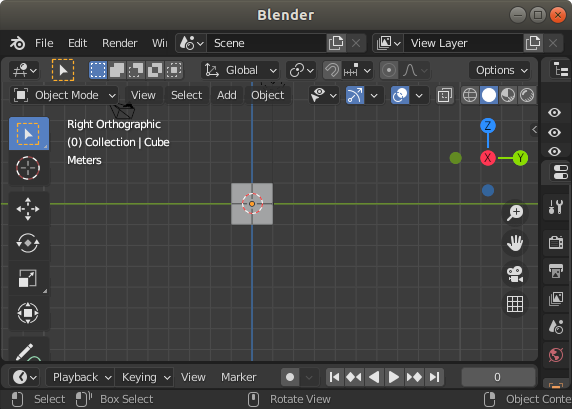Open the pivot point dropdown
This screenshot has width=572, height=409.
coord(301,70)
